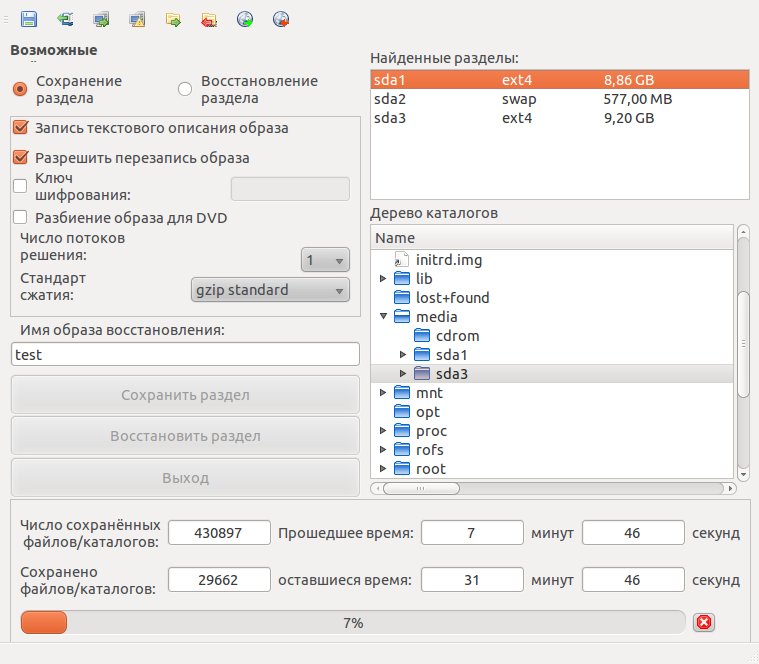Select the 'Восстановление раздела' radio button
This screenshot has height=664, width=759.
click(185, 89)
